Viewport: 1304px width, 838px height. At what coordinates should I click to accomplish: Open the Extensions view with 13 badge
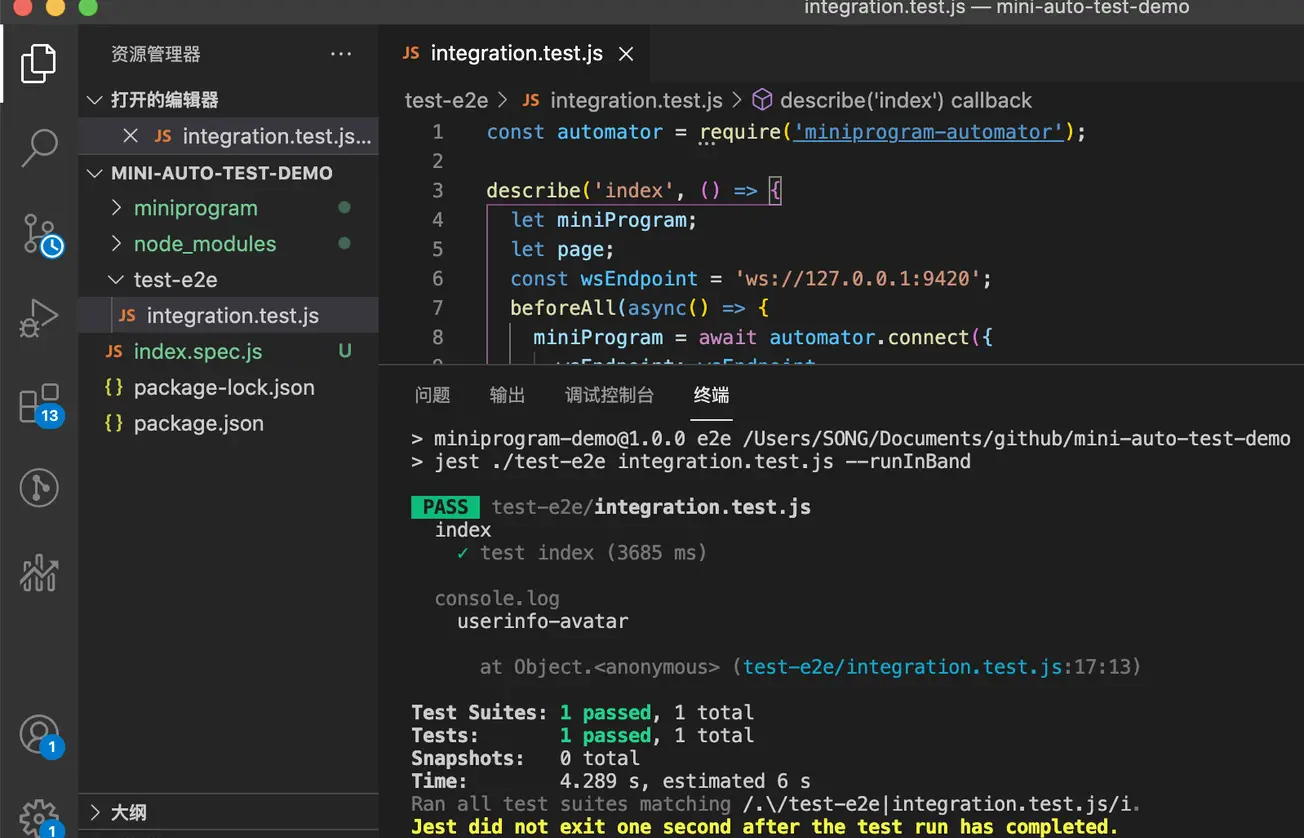[40, 405]
